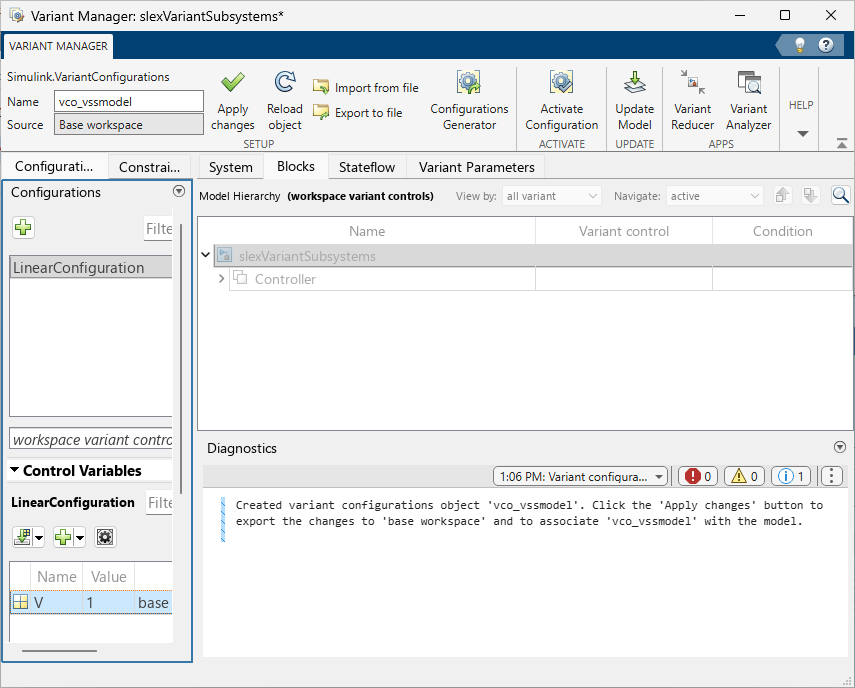The image size is (855, 688).
Task: Click the control variable options gear icon
Action: 105,537
